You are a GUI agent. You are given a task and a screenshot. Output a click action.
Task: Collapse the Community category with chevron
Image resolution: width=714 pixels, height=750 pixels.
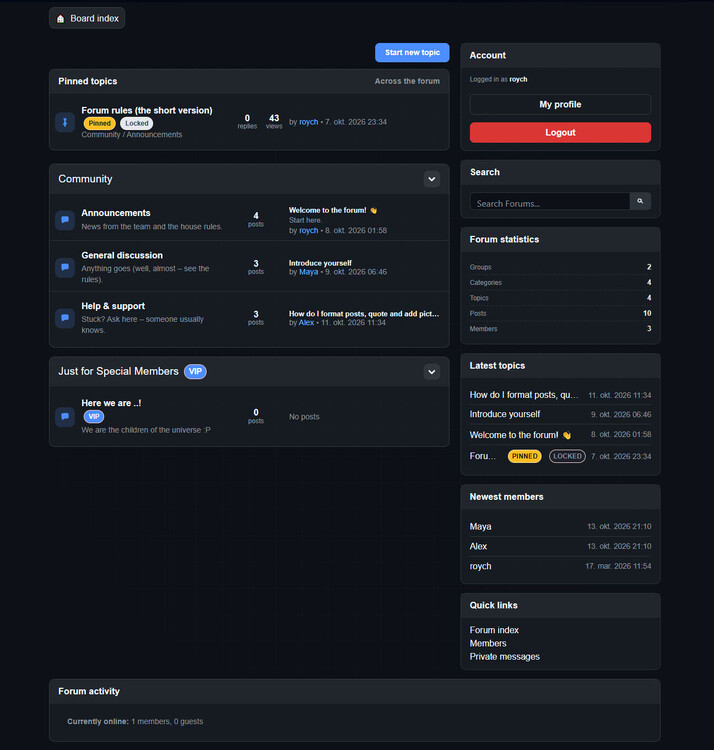[x=431, y=179]
